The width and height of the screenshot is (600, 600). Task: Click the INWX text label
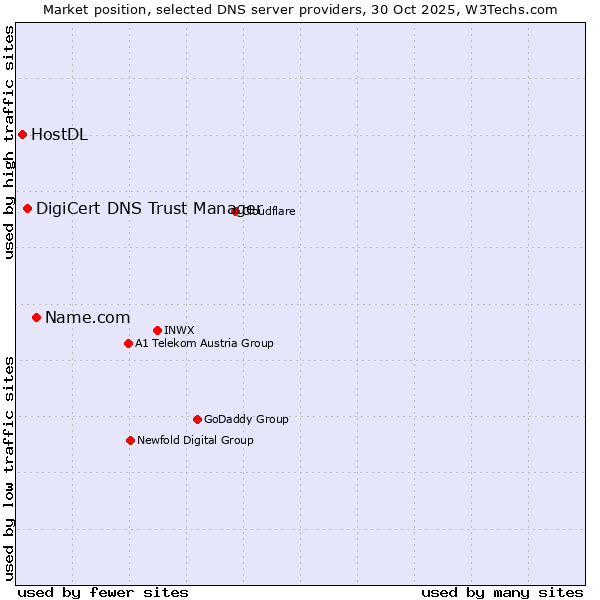coord(179,330)
